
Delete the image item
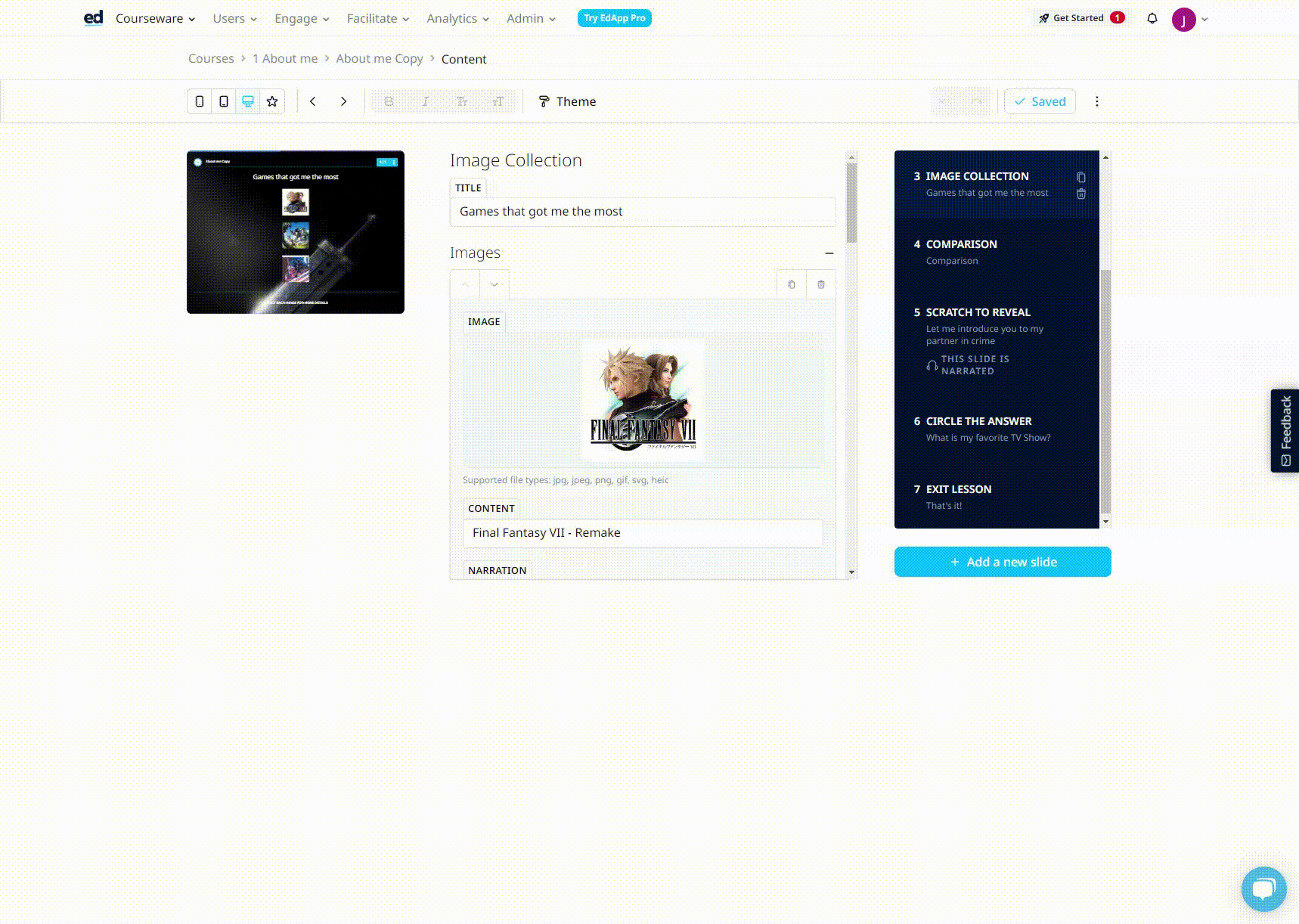pyautogui.click(x=821, y=284)
